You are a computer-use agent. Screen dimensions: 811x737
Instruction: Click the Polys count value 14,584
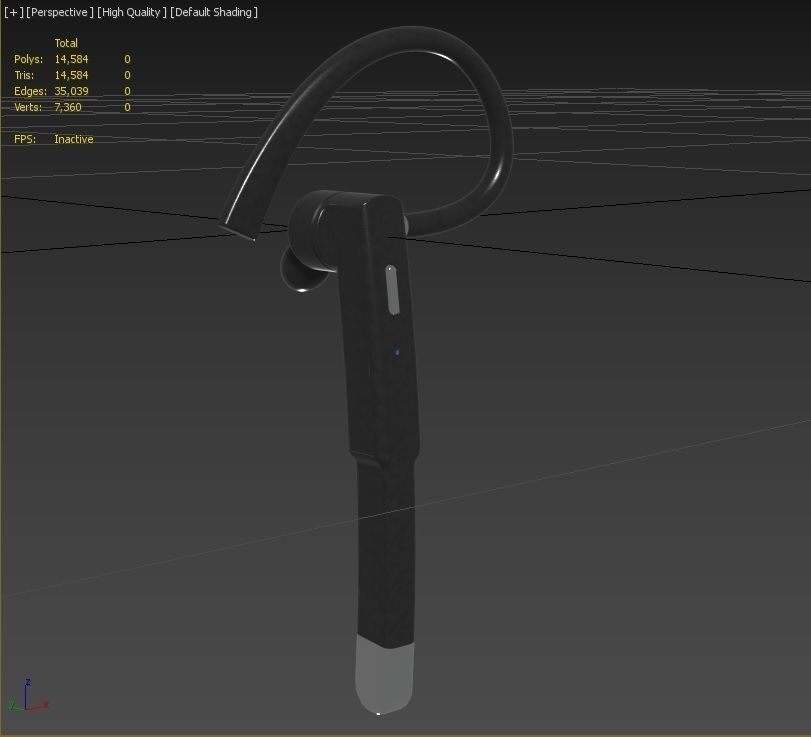71,59
